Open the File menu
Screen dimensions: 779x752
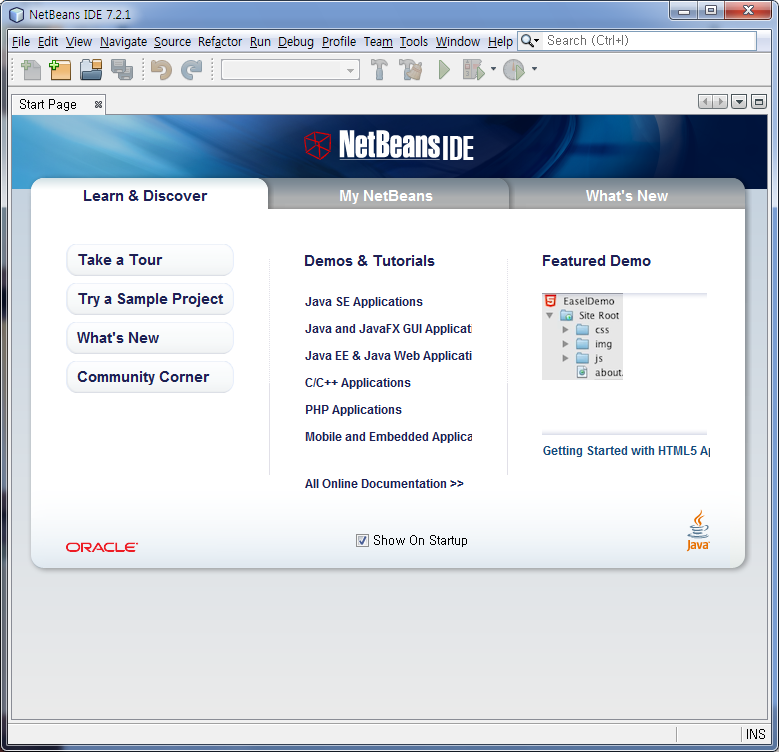tap(21, 41)
